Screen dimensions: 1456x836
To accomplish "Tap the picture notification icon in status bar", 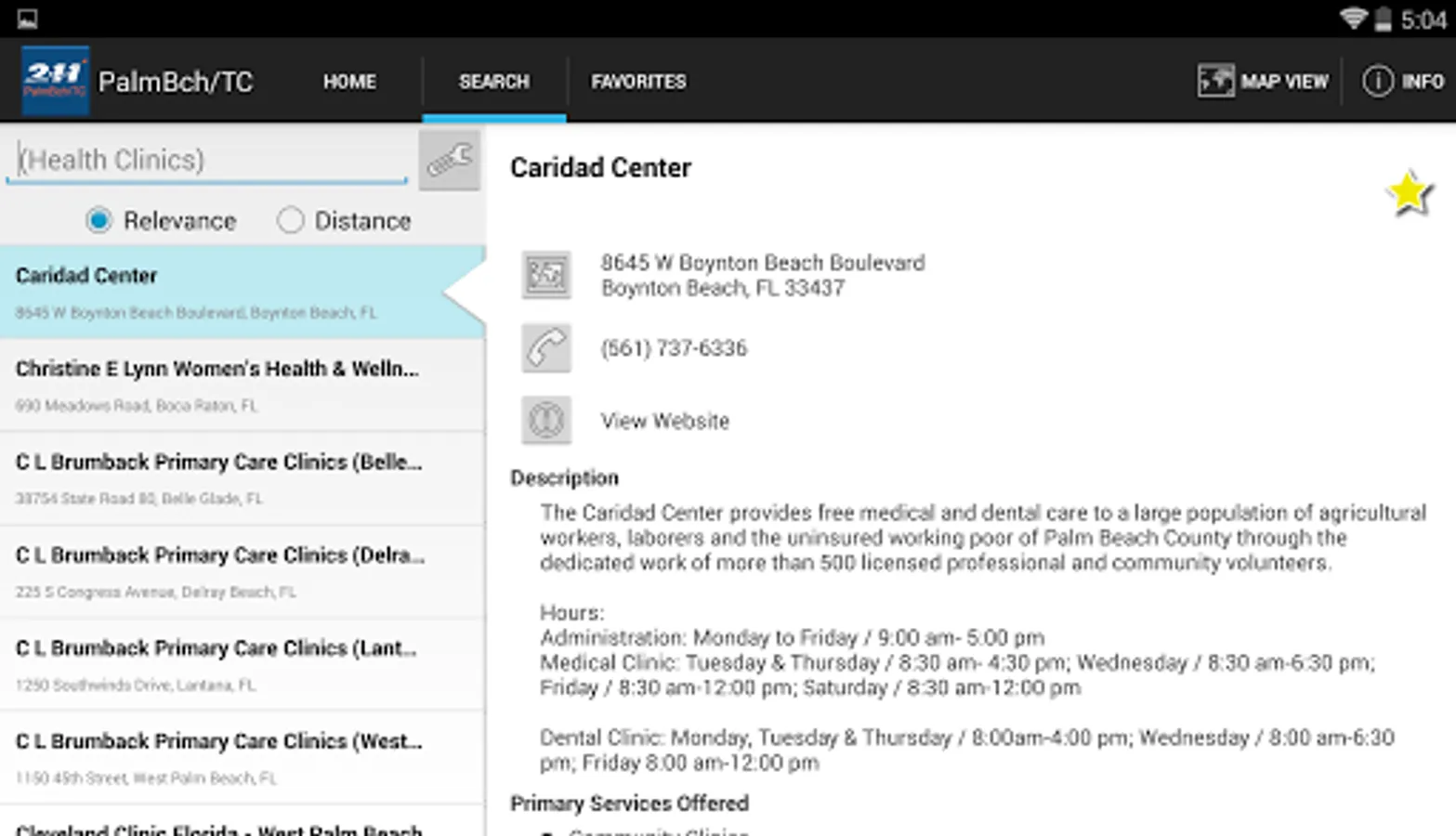I will click(x=27, y=19).
